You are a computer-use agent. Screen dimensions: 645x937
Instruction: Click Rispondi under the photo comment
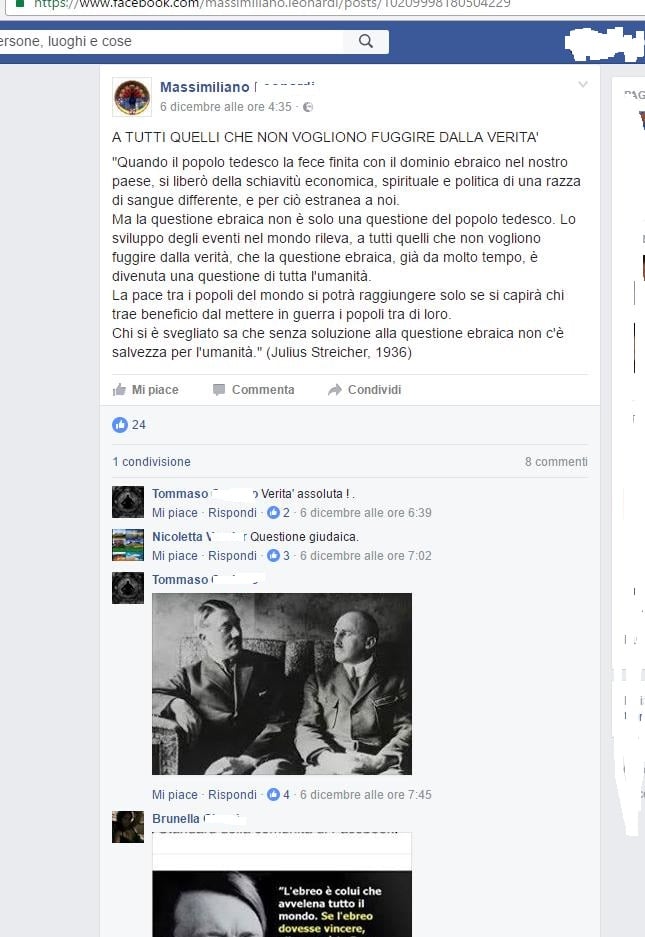(x=232, y=795)
